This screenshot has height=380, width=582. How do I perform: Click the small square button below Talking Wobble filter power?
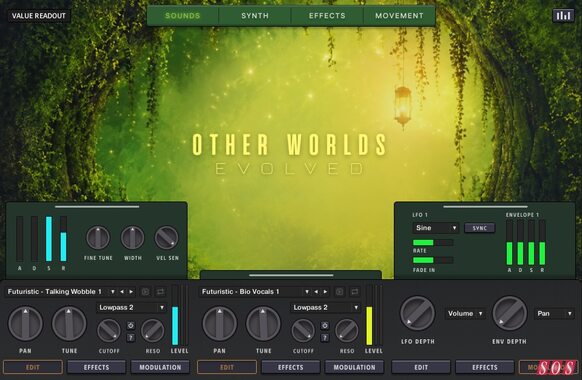coord(131,337)
